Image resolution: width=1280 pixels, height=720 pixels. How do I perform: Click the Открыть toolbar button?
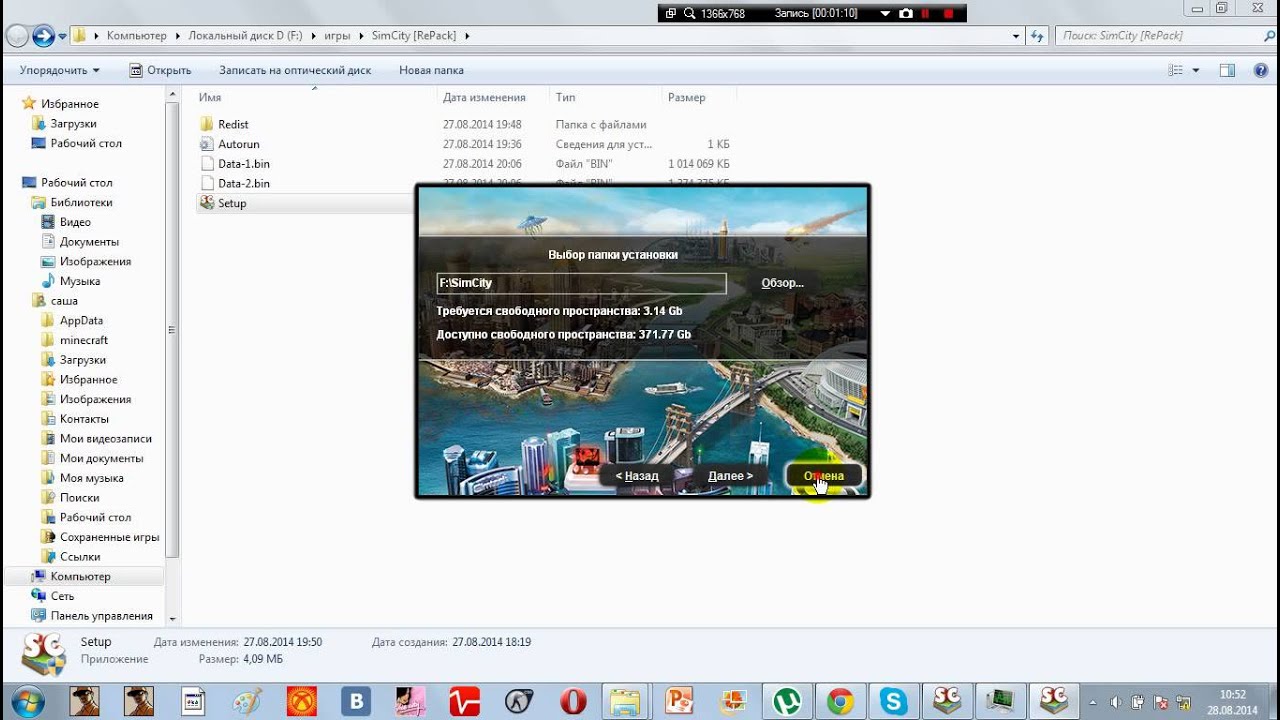pyautogui.click(x=160, y=70)
